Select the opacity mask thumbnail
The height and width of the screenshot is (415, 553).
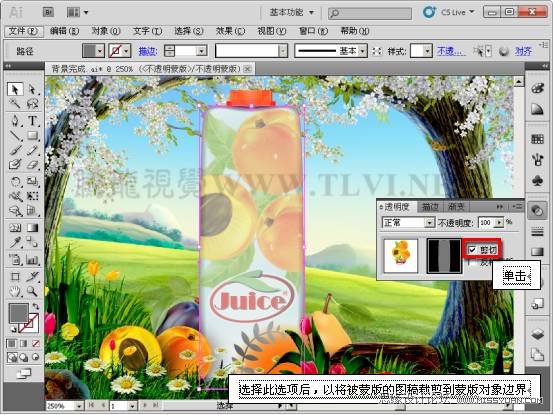(x=444, y=256)
